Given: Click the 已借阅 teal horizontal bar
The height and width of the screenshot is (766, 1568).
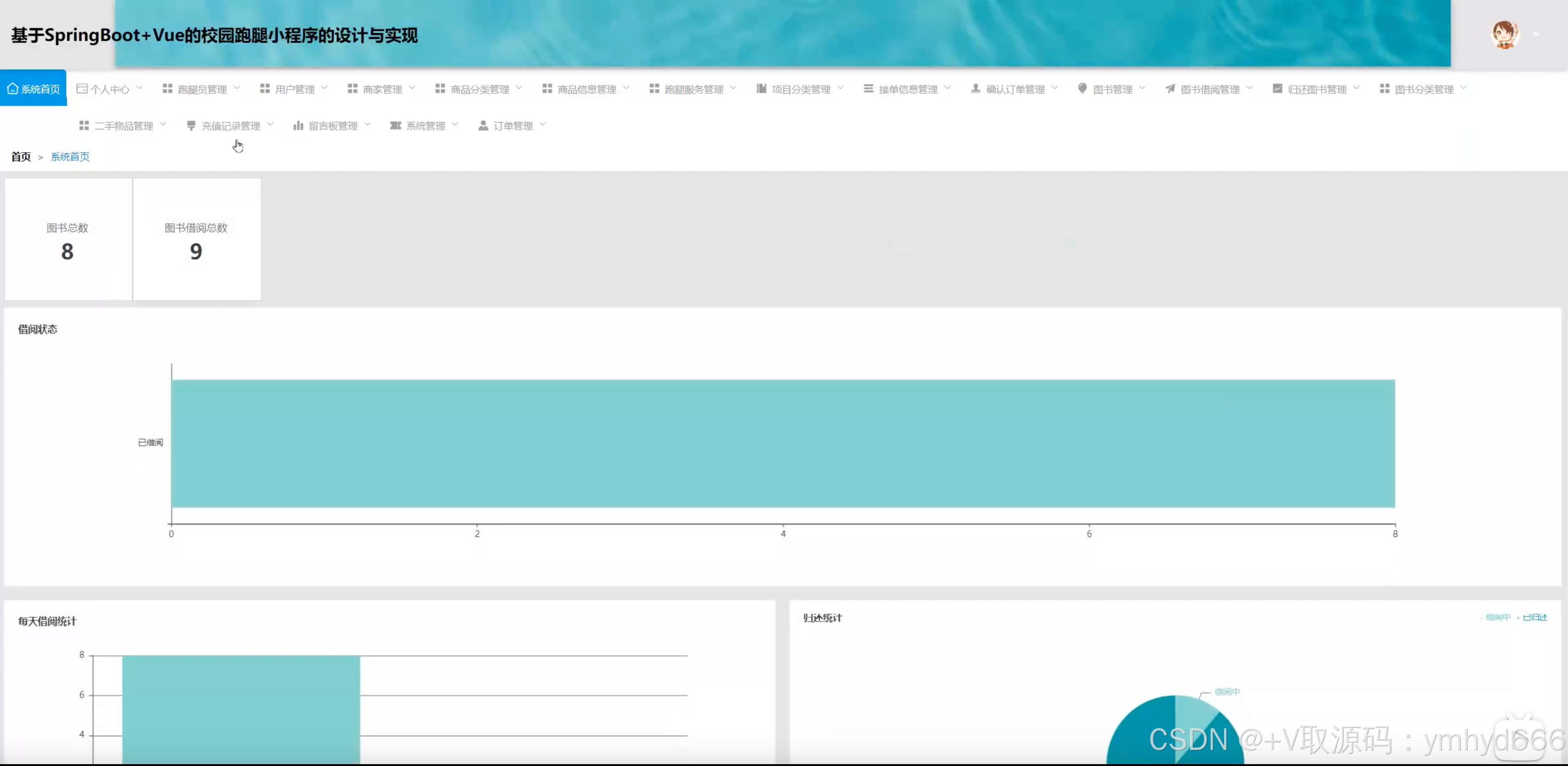Looking at the screenshot, I should (x=783, y=443).
